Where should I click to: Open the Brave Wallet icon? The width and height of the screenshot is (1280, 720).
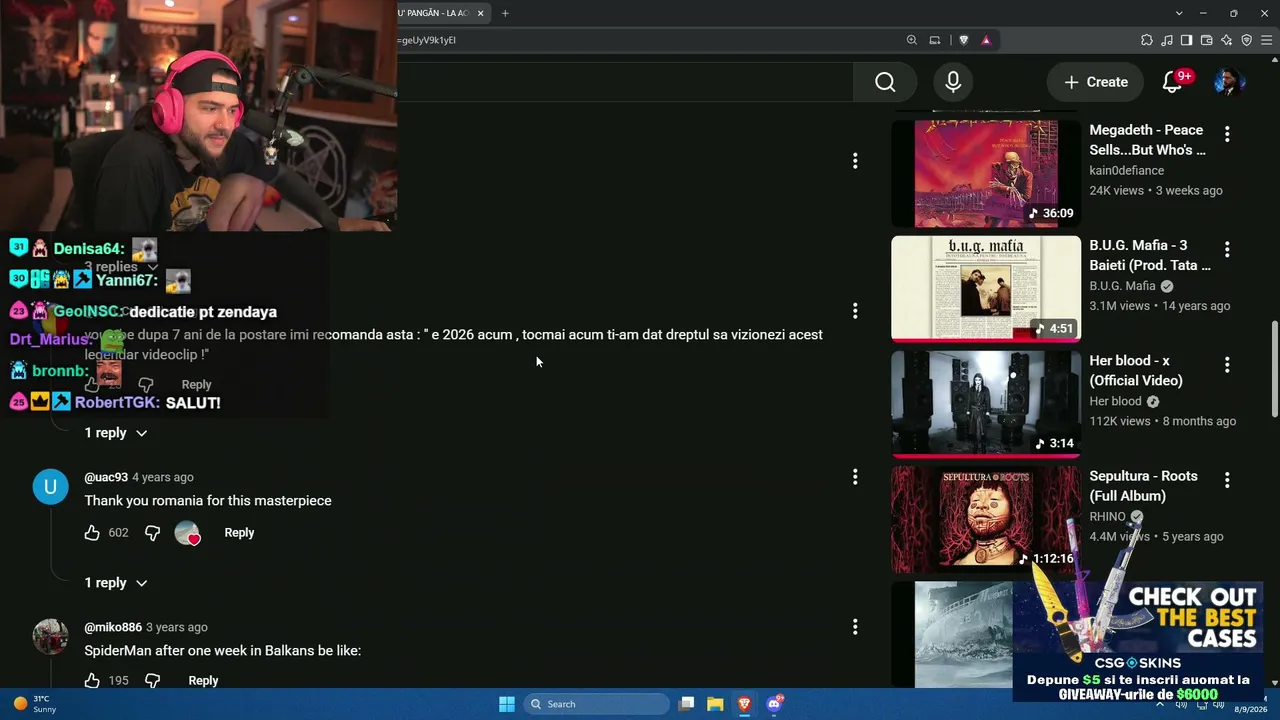(1207, 40)
